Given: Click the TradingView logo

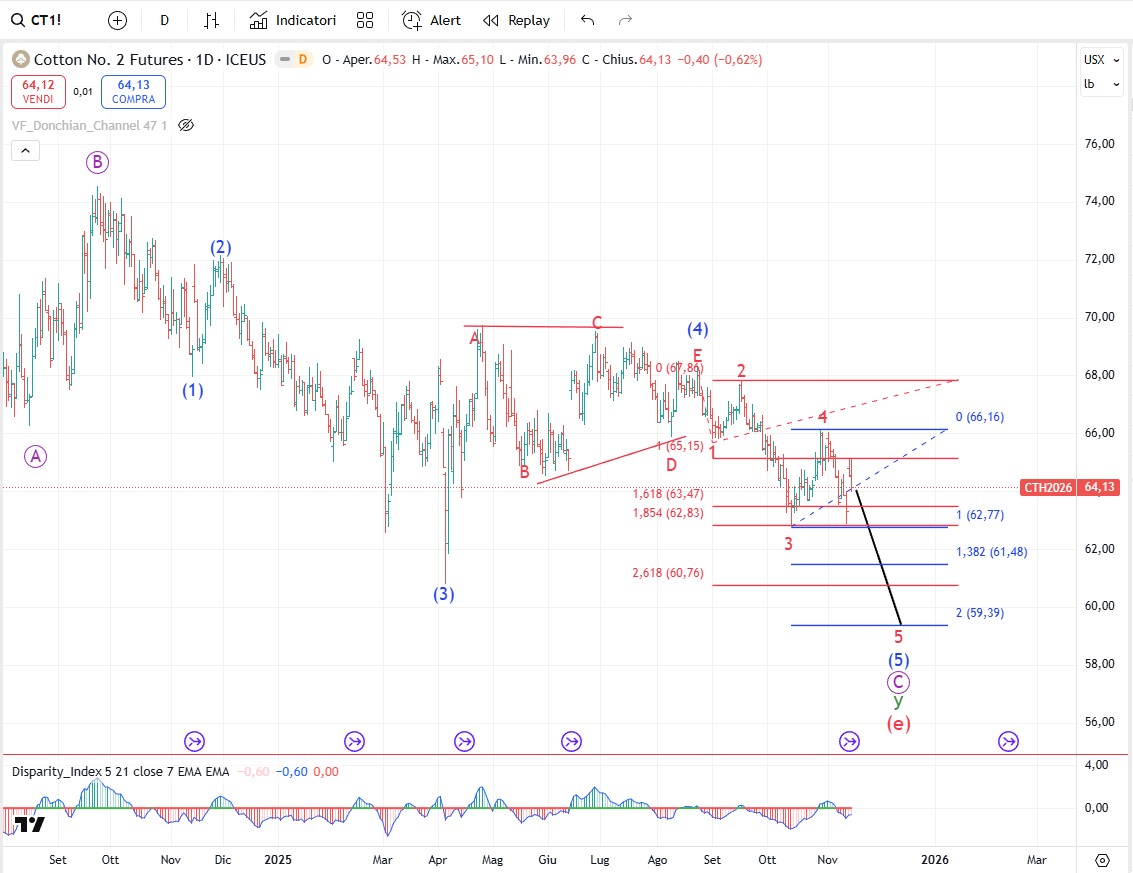Looking at the screenshot, I should [x=30, y=825].
